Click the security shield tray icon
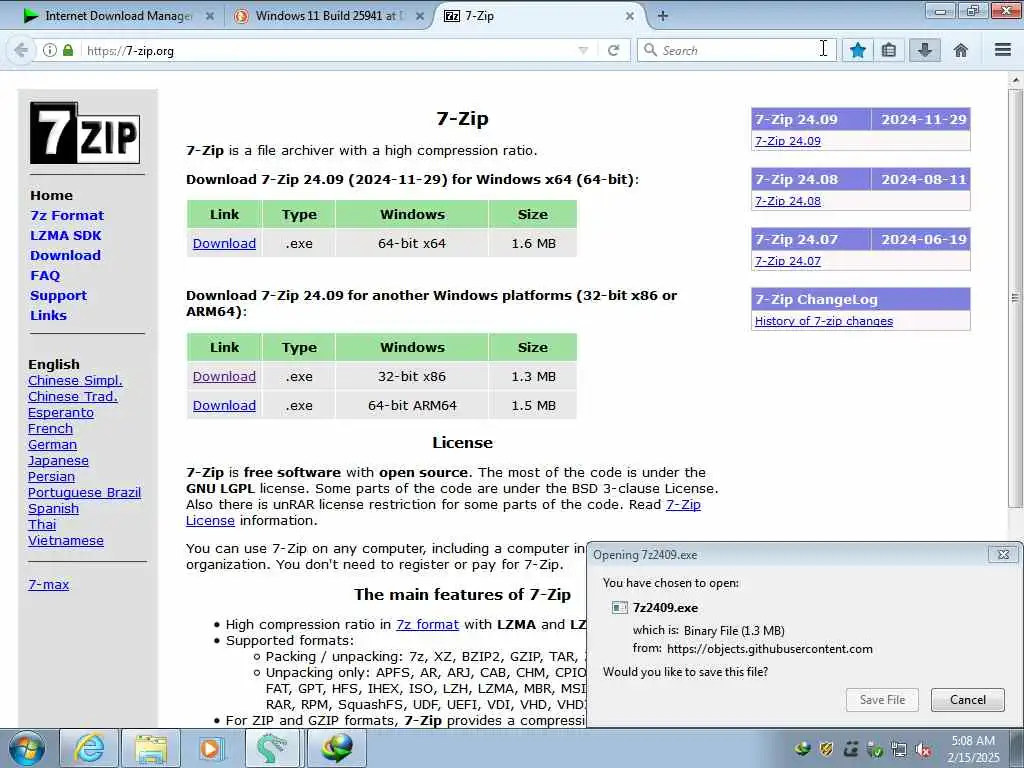This screenshot has height=768, width=1024. coord(826,750)
